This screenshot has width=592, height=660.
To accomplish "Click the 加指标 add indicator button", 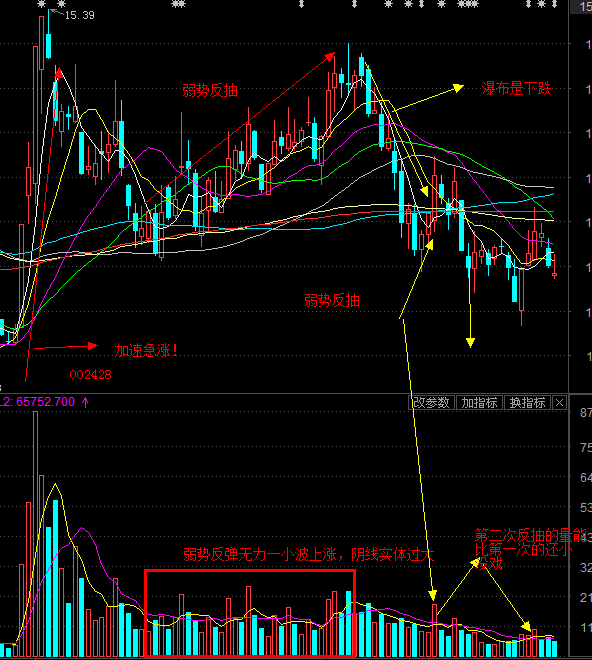I will tap(479, 403).
